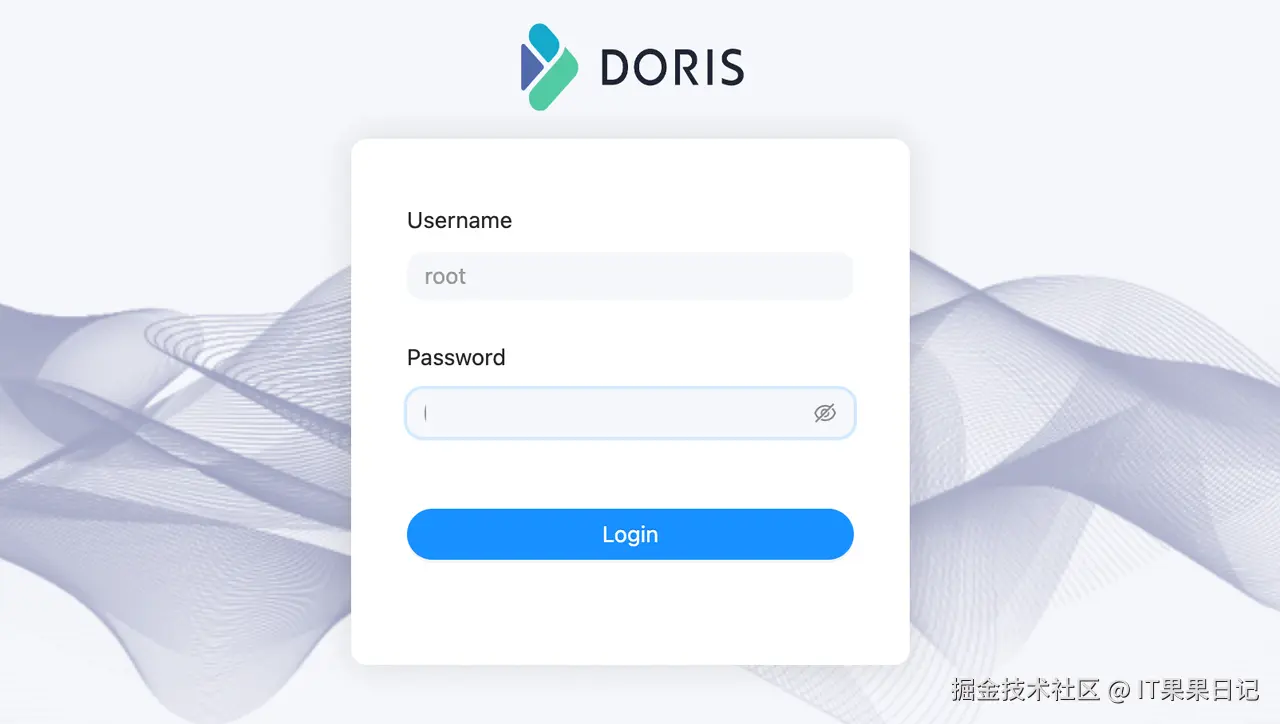Click the blue Login button
This screenshot has width=1280, height=724.
(630, 534)
